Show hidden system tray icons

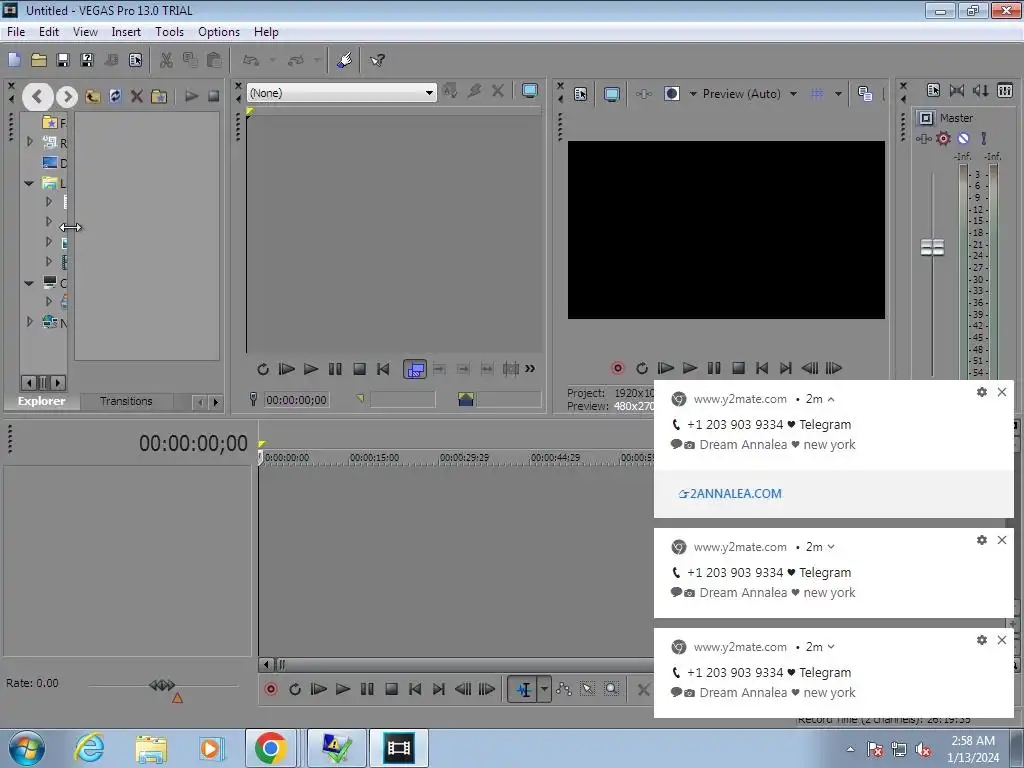point(850,749)
